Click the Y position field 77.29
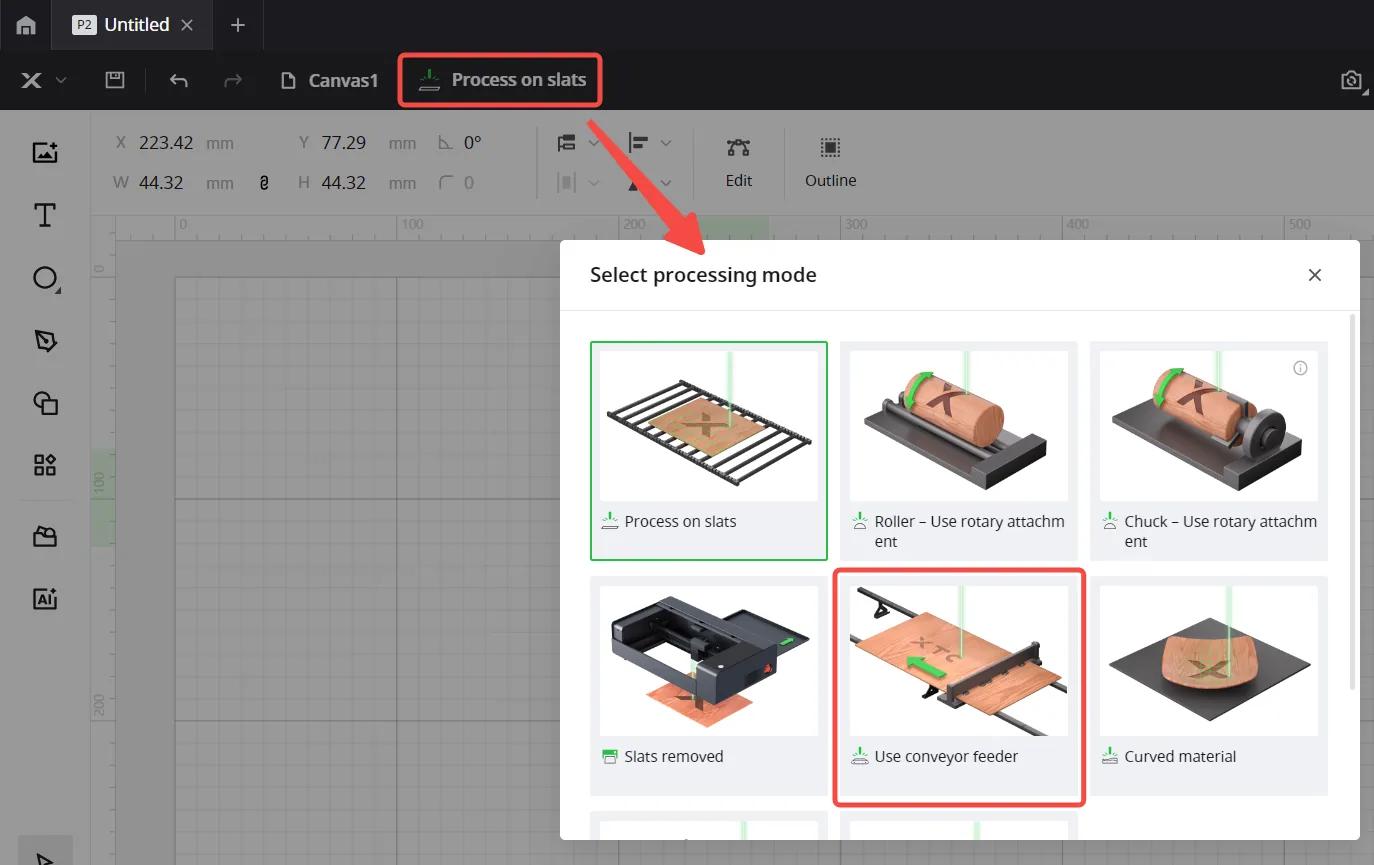This screenshot has width=1374, height=865. pos(358,143)
